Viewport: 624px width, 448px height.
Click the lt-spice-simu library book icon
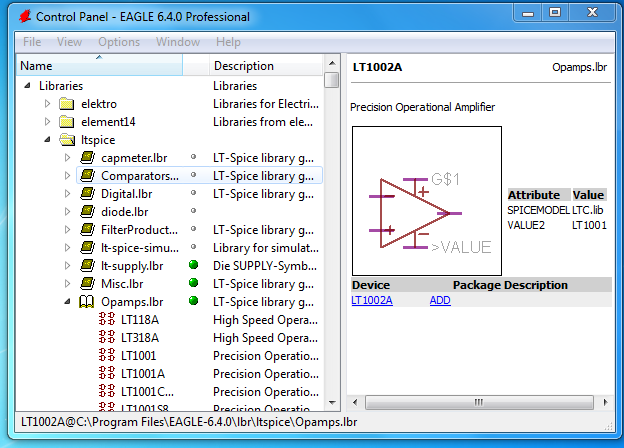[87, 247]
